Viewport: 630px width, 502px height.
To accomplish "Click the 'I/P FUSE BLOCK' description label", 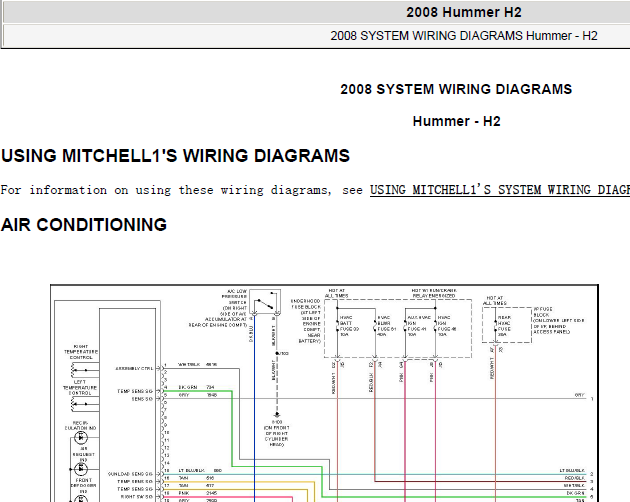I will point(559,320).
